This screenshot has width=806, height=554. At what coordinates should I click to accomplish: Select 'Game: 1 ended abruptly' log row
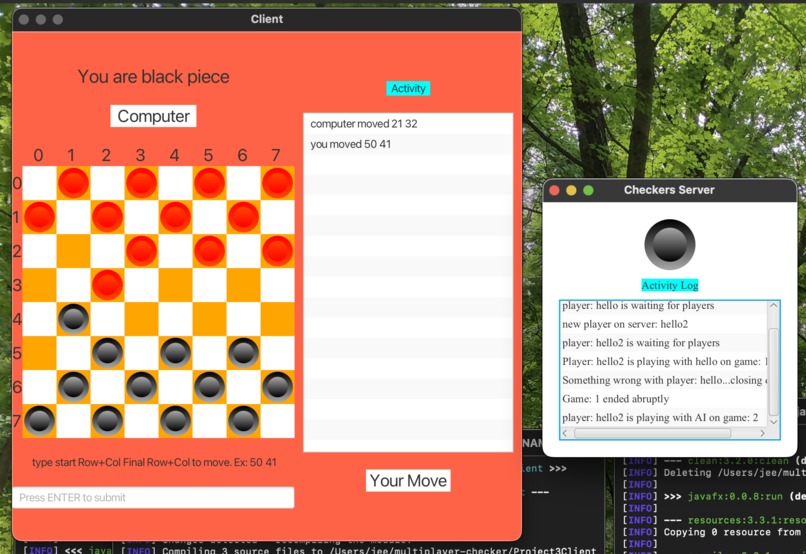[x=664, y=399]
